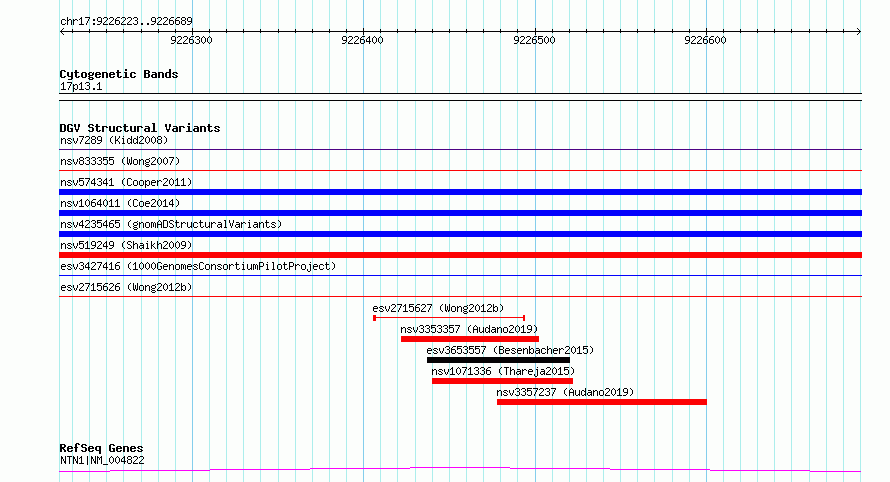Click the blue bar under nsv574341

point(460,192)
